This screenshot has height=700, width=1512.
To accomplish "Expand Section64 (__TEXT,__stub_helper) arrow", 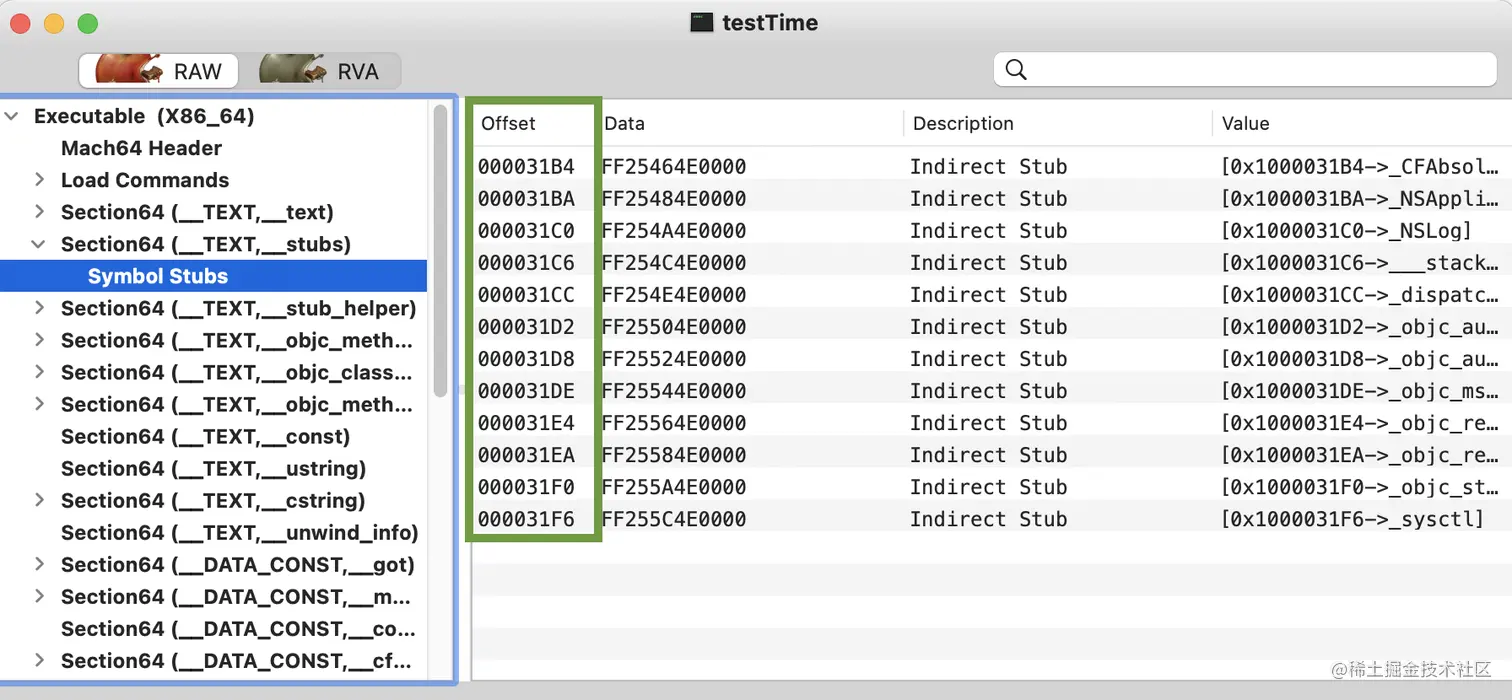I will 40,308.
